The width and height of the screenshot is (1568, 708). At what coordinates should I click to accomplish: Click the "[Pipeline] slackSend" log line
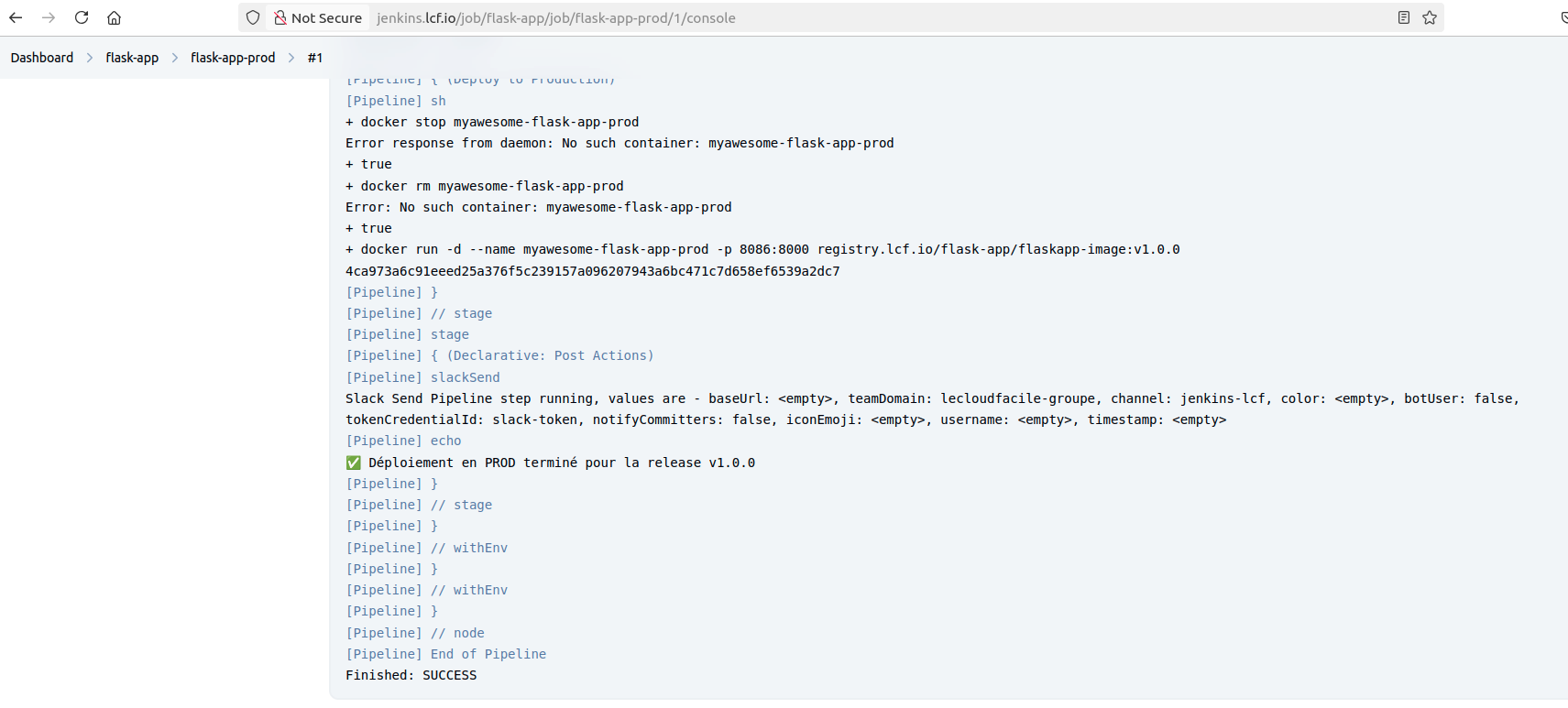(422, 377)
